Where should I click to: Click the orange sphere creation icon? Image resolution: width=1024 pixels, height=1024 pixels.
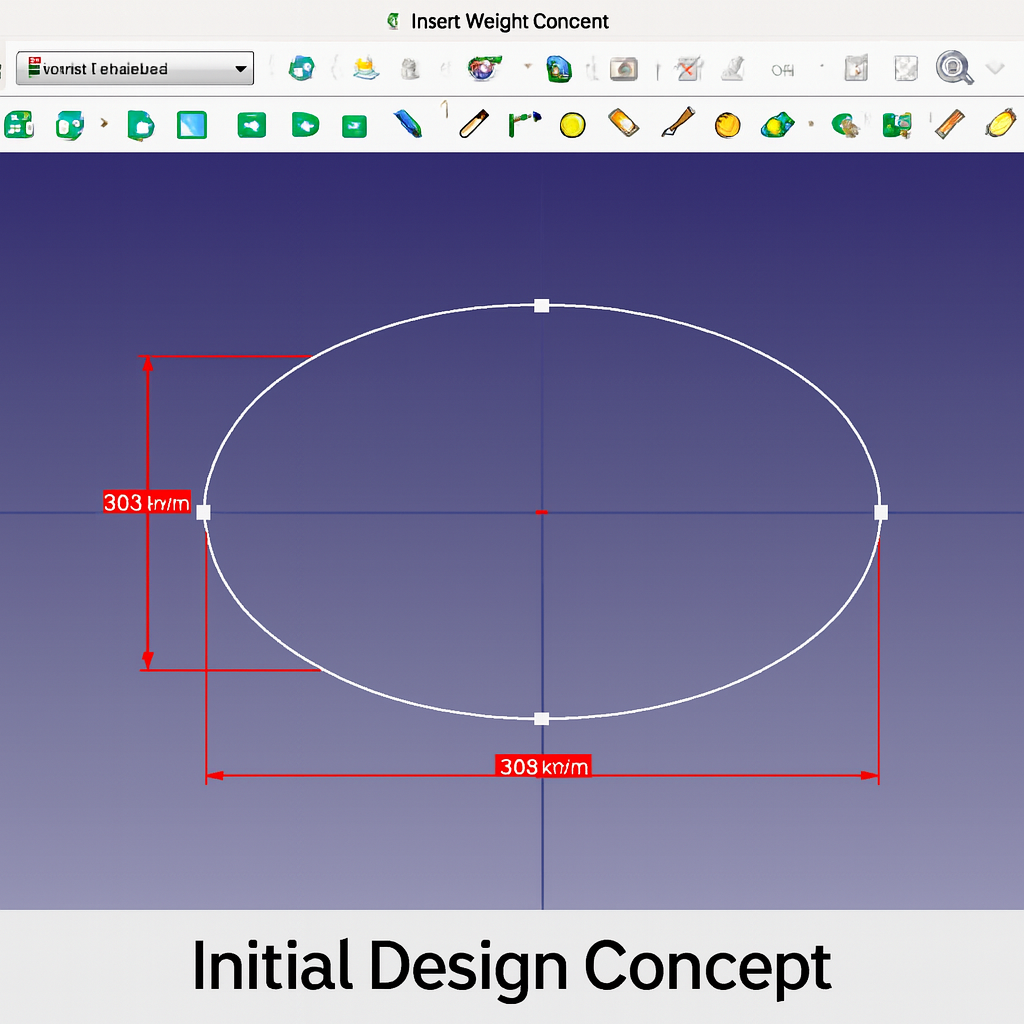[727, 125]
